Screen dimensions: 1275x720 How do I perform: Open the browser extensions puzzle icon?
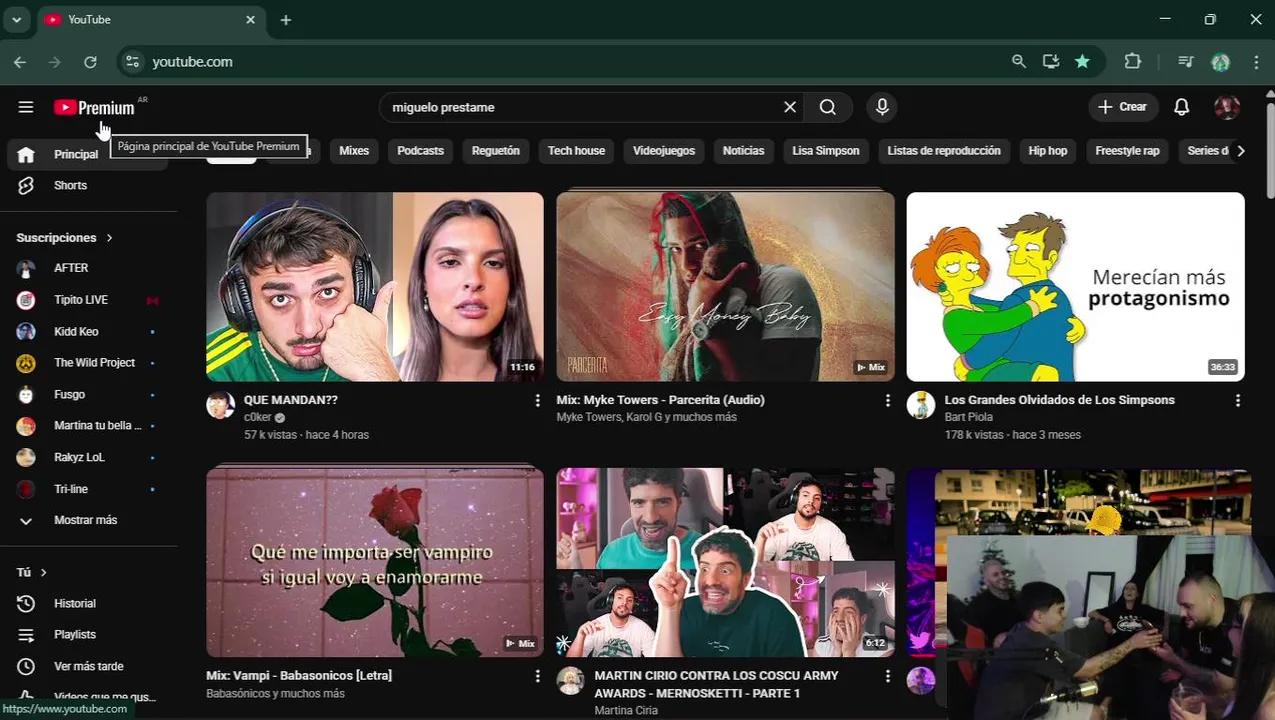coord(1133,62)
